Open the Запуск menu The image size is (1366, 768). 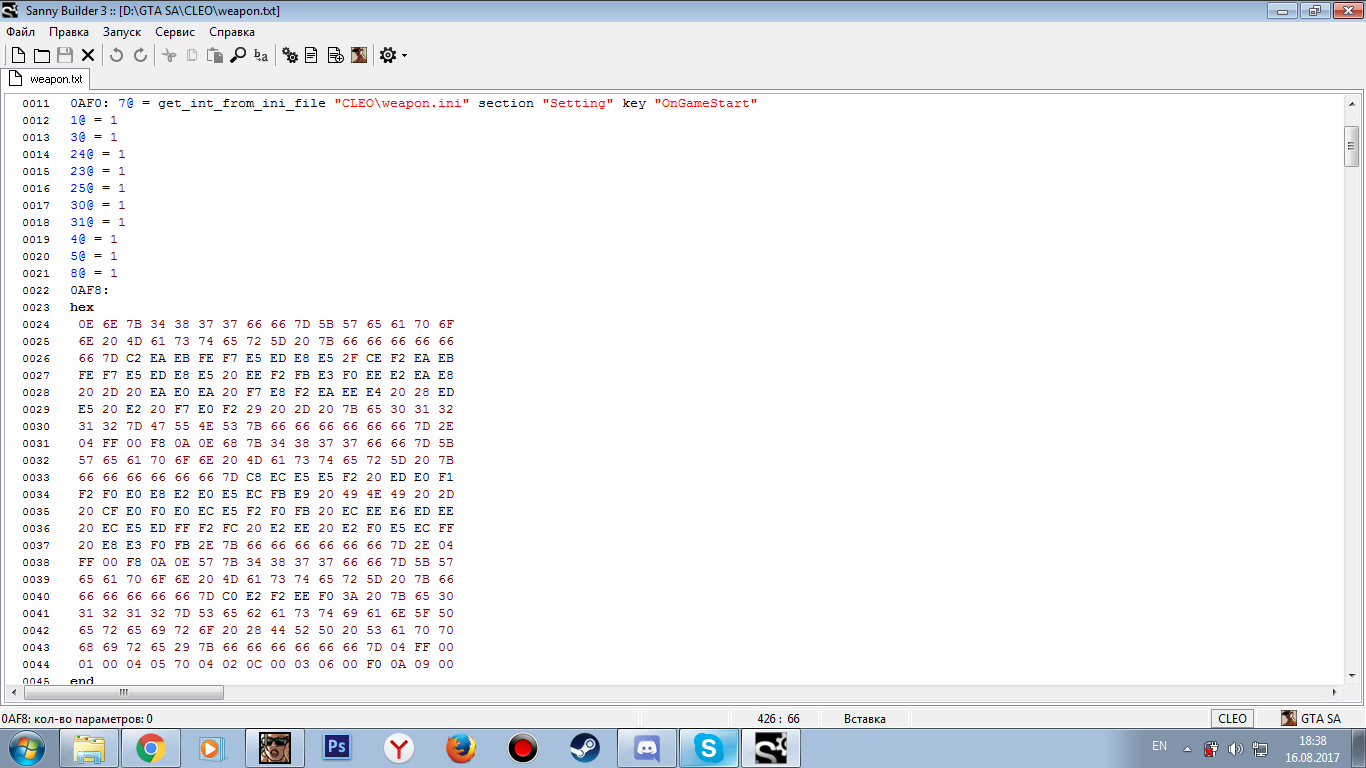122,32
